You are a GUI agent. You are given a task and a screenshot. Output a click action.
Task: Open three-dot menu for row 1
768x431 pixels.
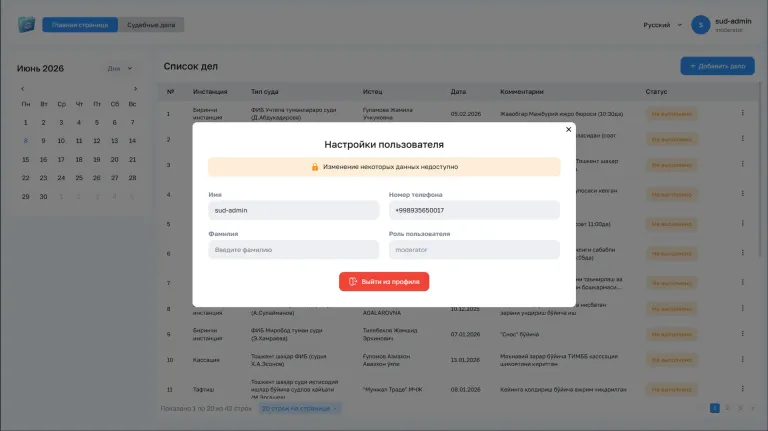click(x=743, y=113)
